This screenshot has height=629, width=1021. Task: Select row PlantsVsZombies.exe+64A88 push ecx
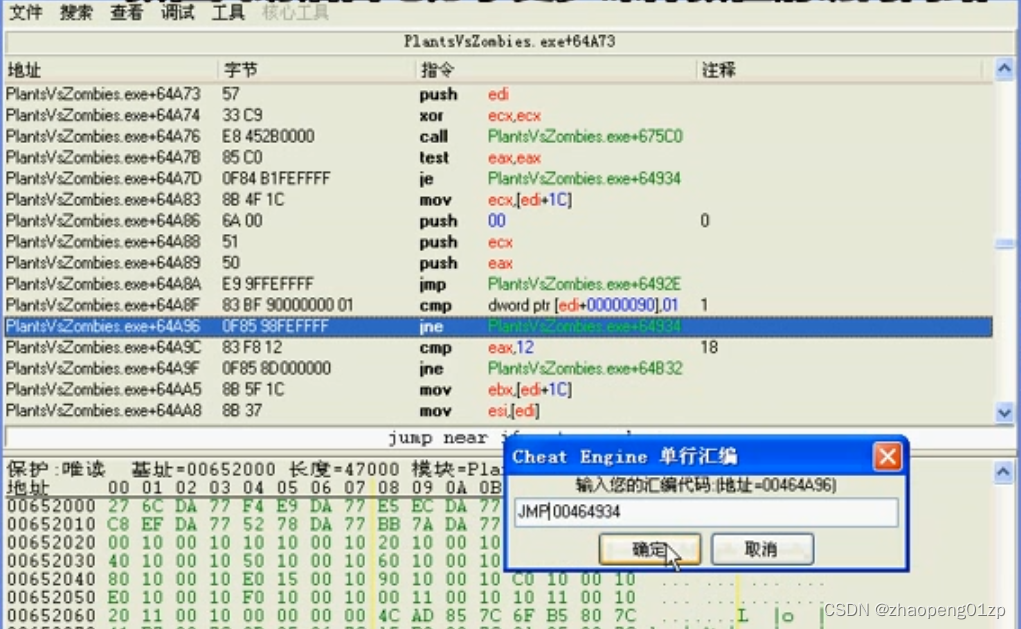(x=499, y=242)
